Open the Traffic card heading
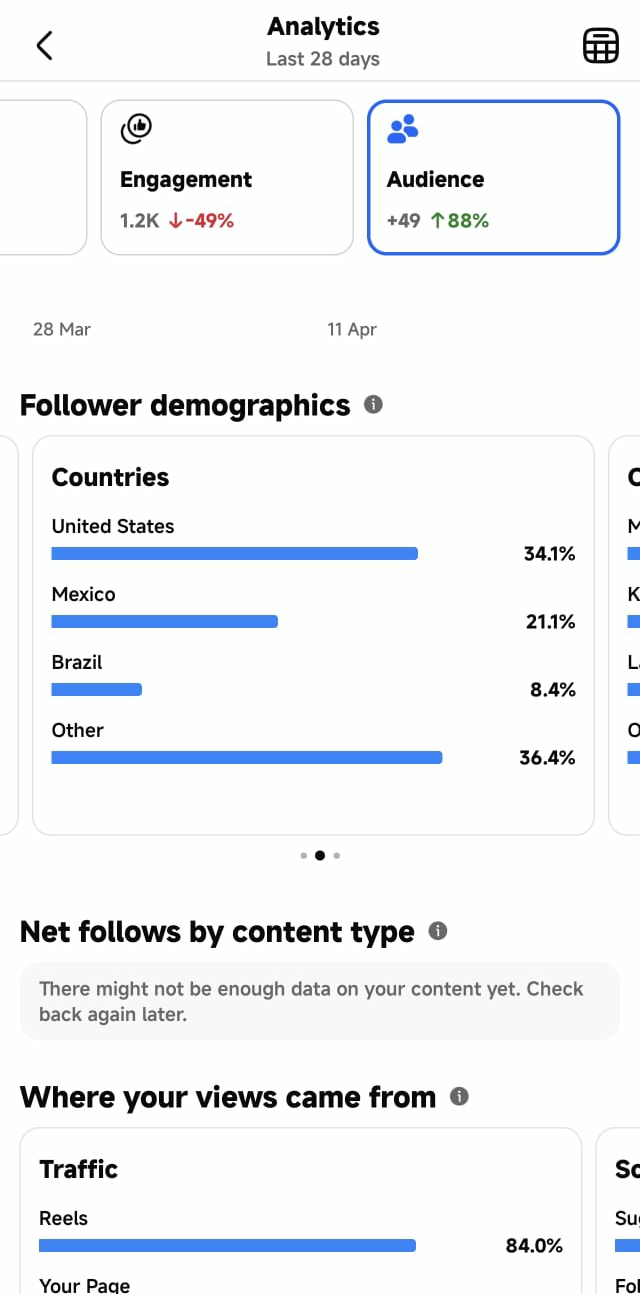 pos(79,1169)
